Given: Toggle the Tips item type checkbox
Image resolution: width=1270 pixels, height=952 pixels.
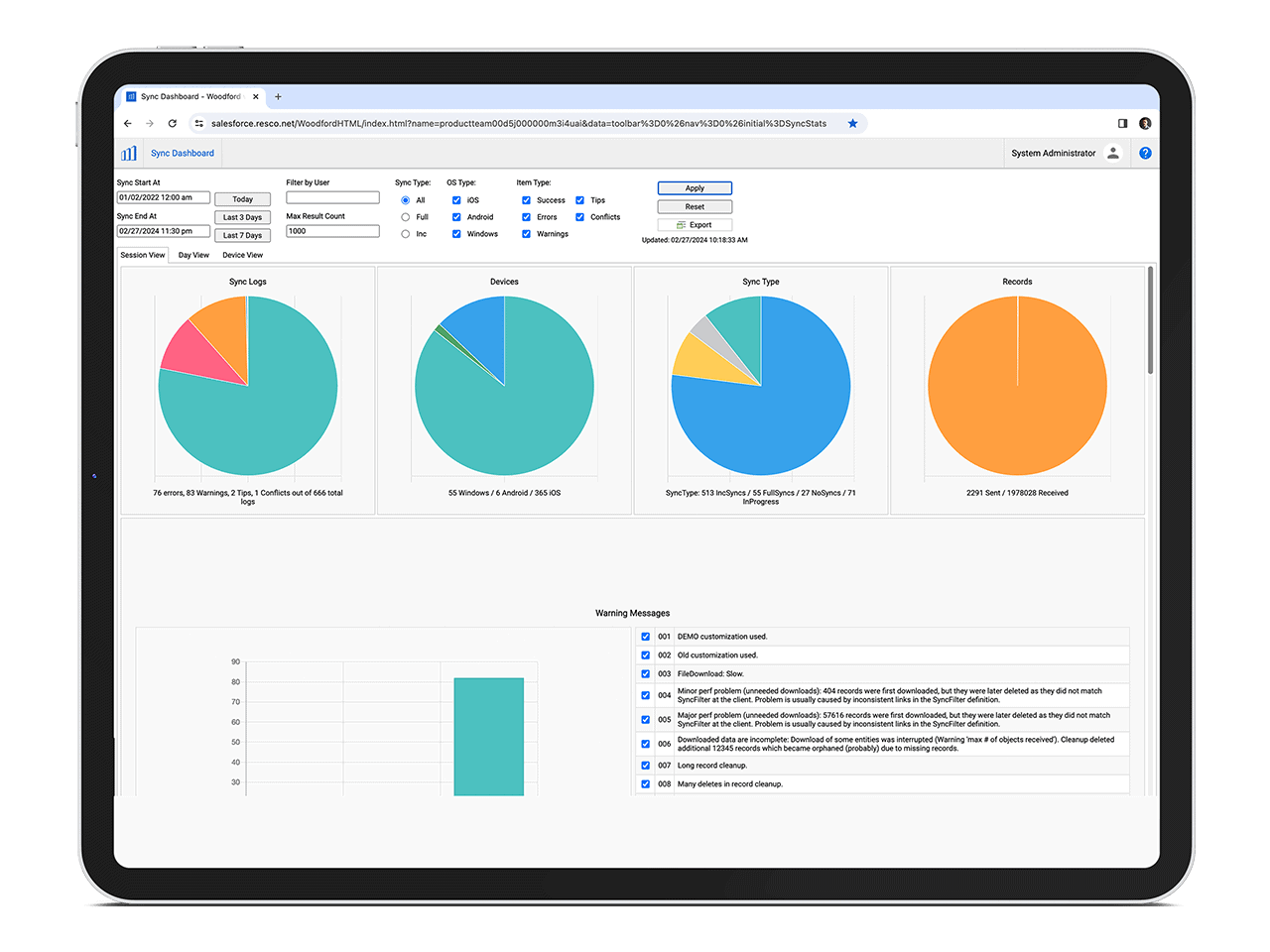Looking at the screenshot, I should tap(579, 200).
